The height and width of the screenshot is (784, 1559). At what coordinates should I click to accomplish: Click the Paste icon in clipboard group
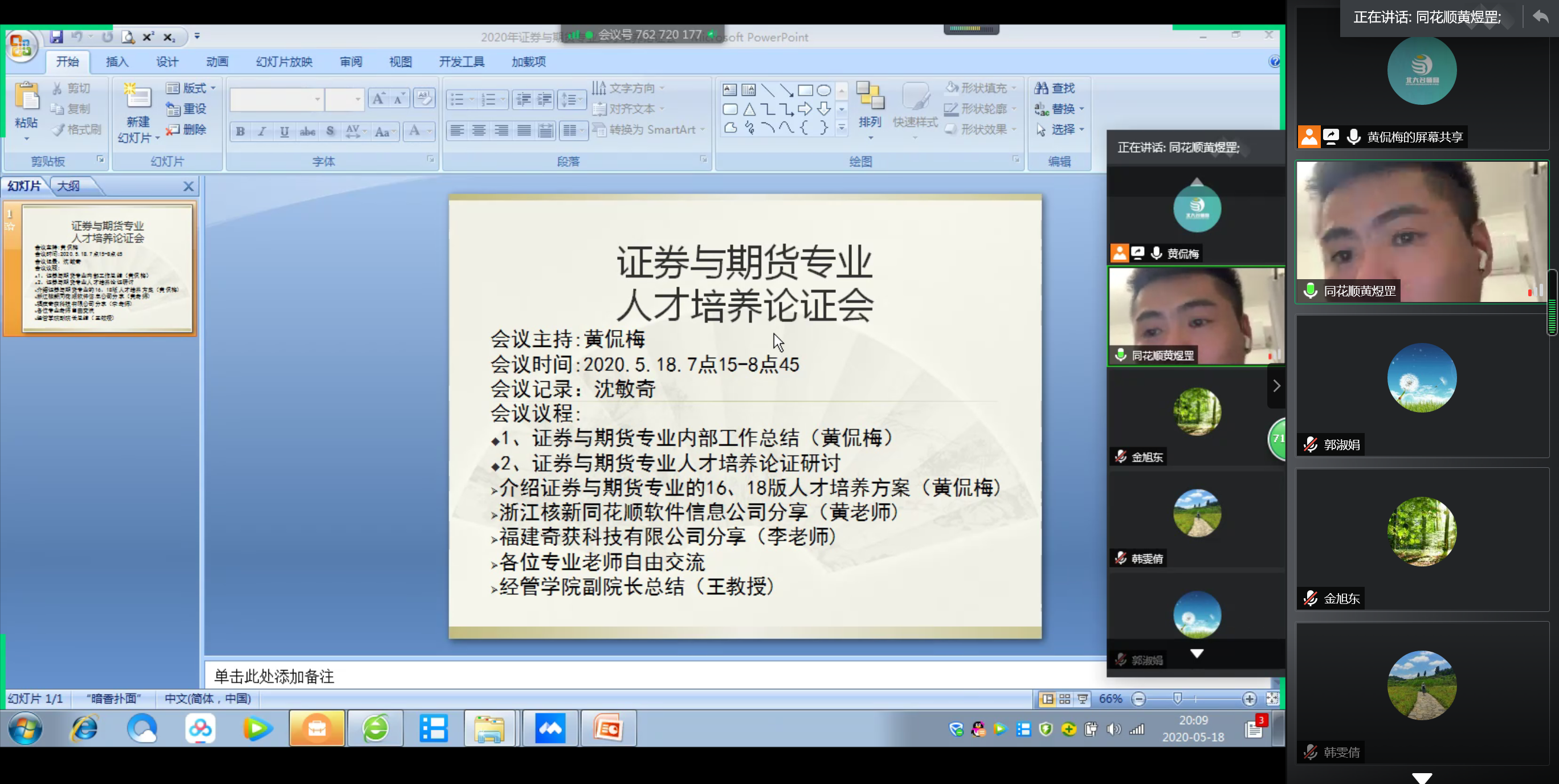pos(26,97)
